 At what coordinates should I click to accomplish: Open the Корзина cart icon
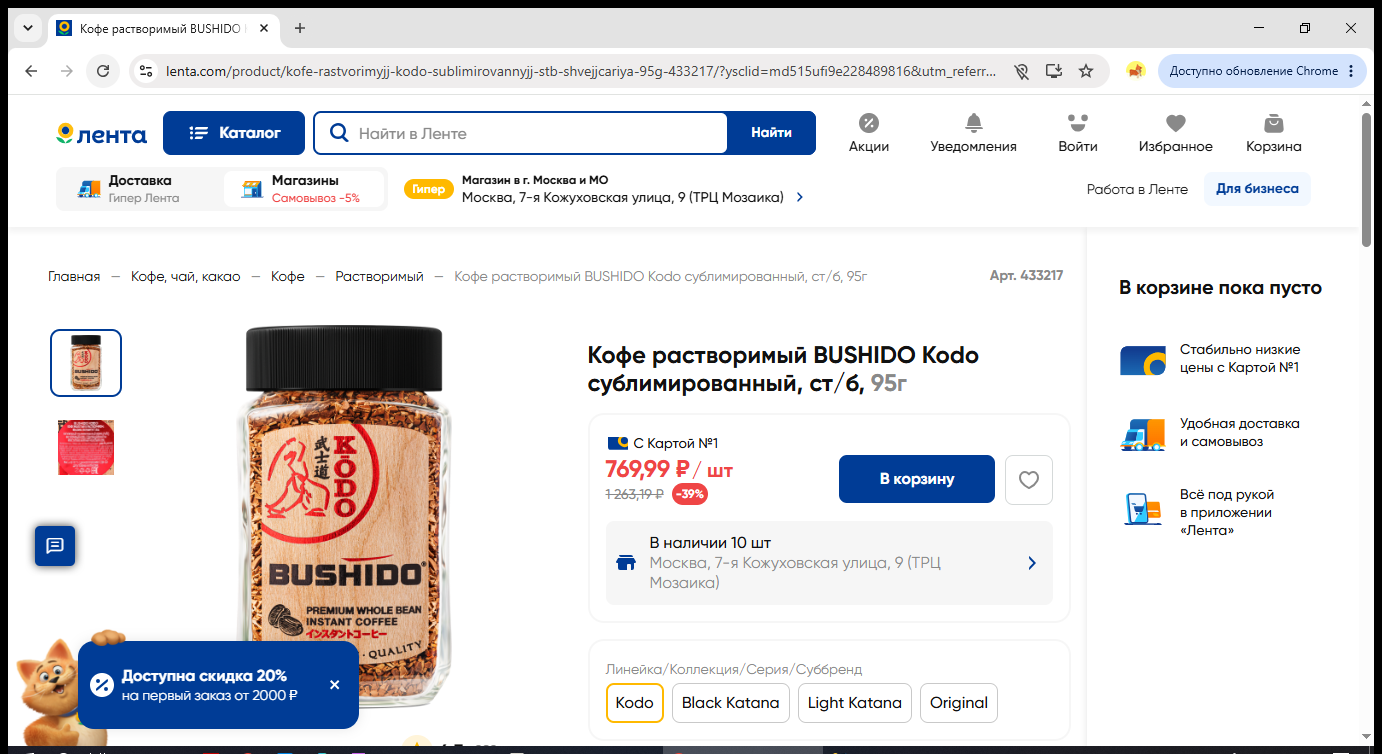point(1274,133)
